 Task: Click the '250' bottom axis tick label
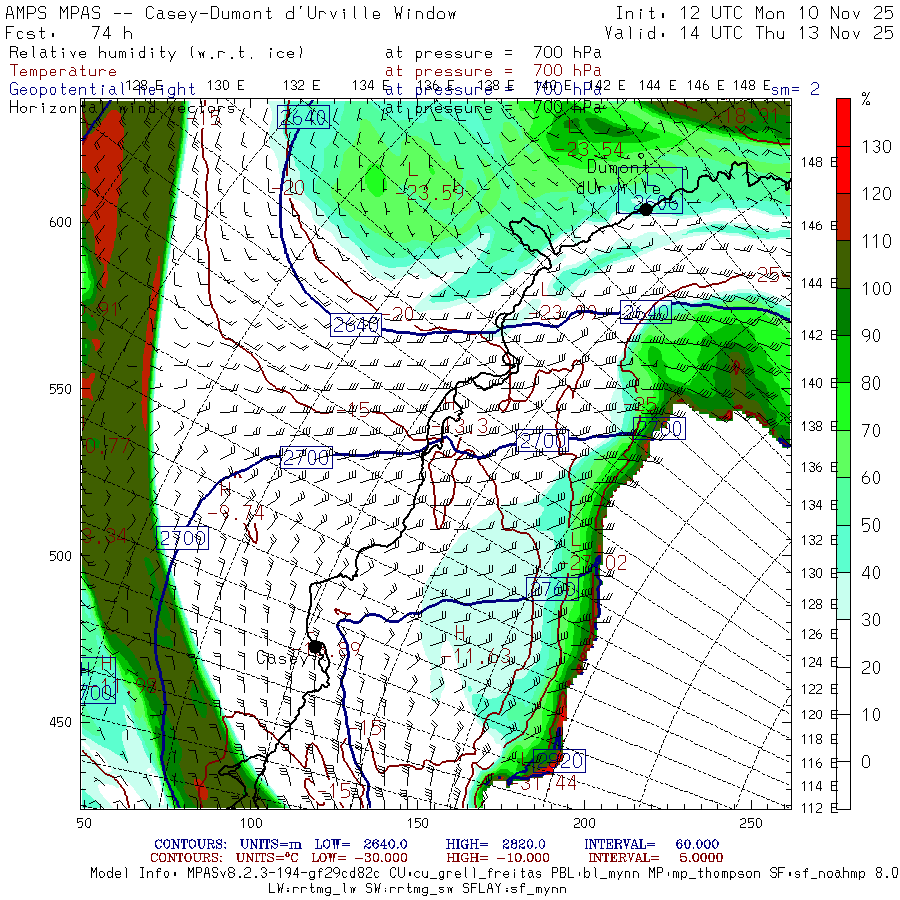click(x=751, y=824)
